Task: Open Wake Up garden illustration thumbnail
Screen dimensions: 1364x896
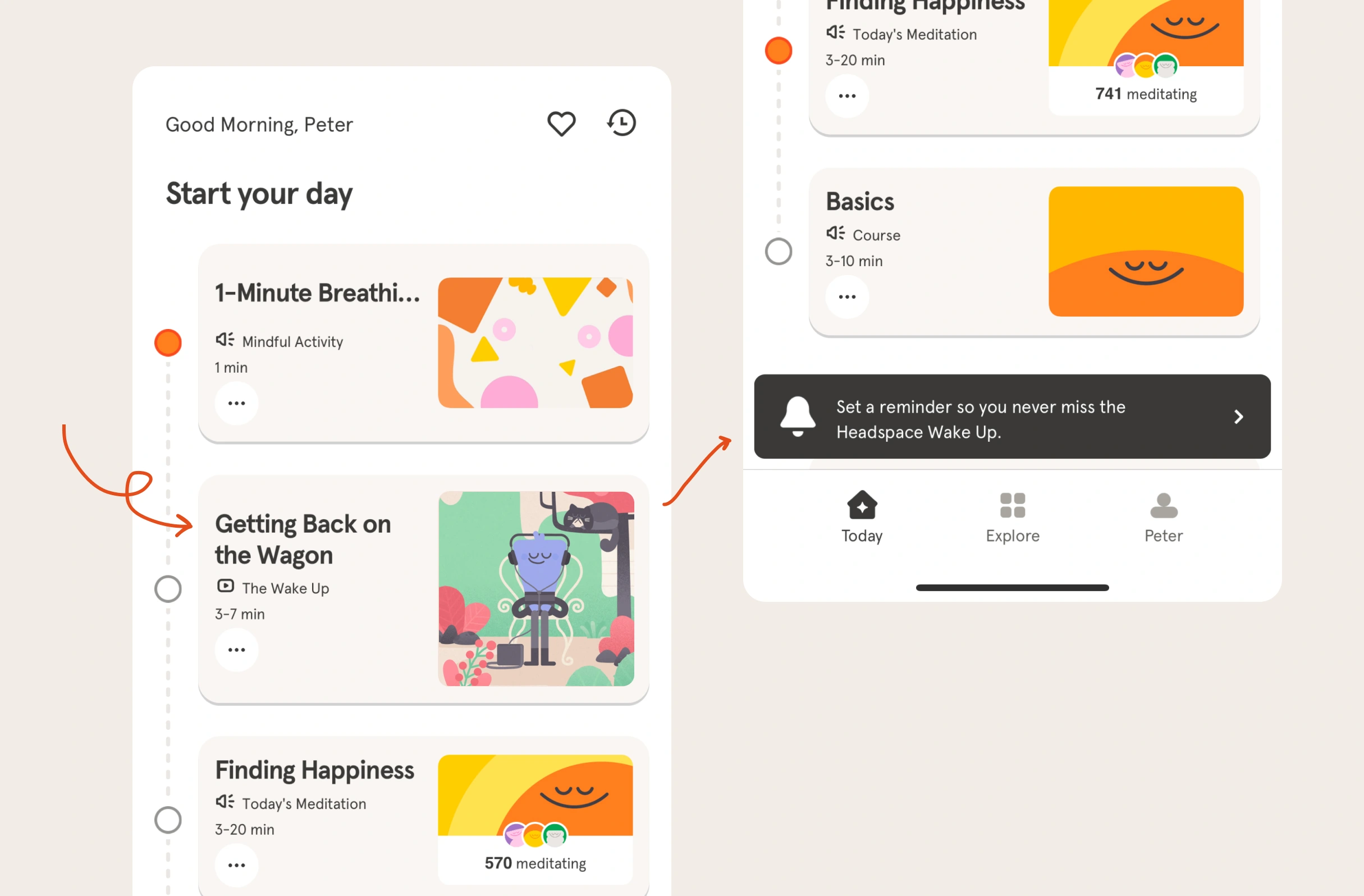Action: 536,589
